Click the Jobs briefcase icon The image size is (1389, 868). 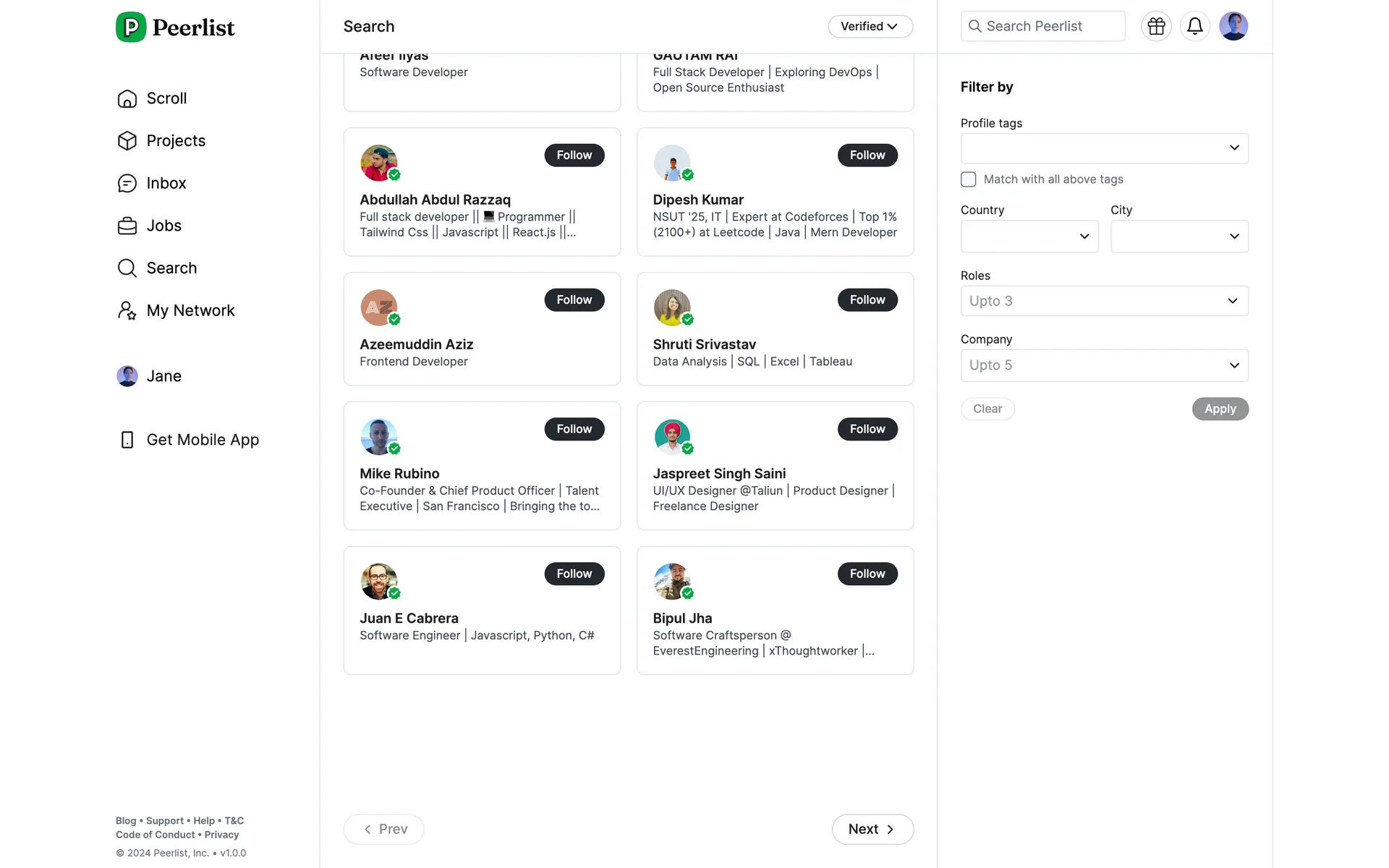(127, 226)
